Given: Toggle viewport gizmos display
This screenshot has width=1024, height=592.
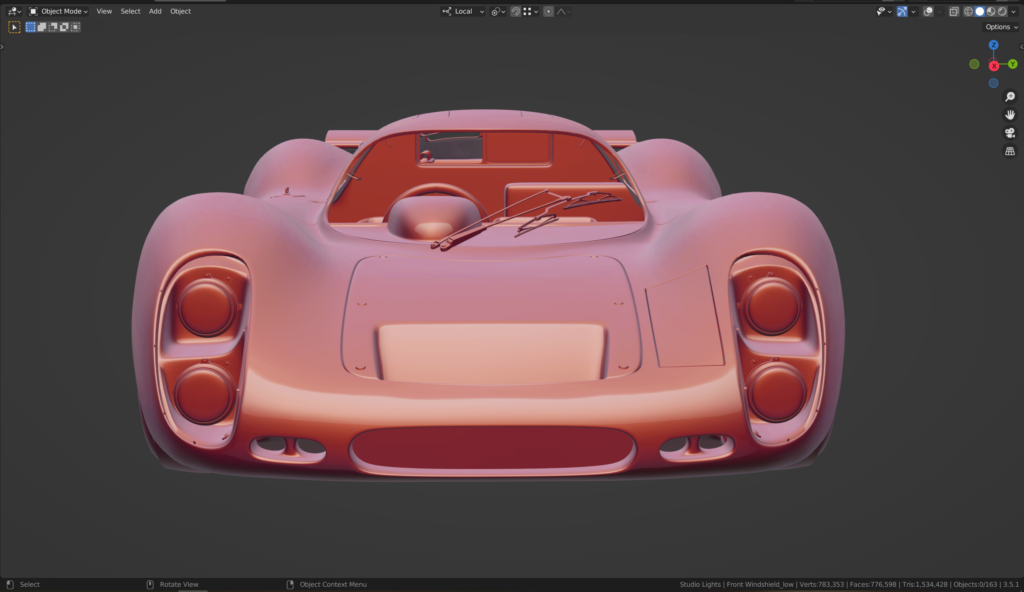Looking at the screenshot, I should coord(902,11).
